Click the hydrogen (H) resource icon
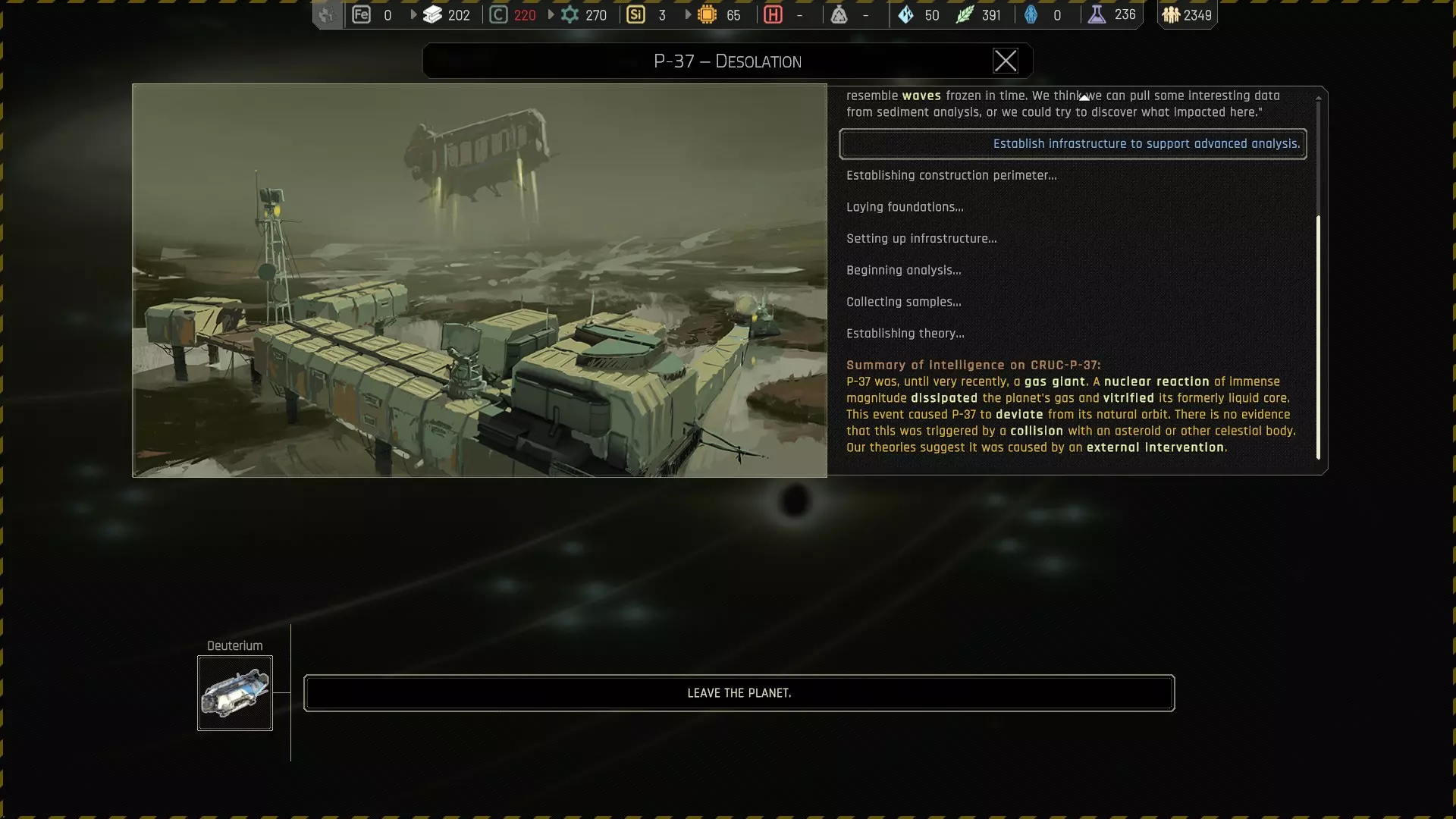Image resolution: width=1456 pixels, height=819 pixels. (x=773, y=14)
